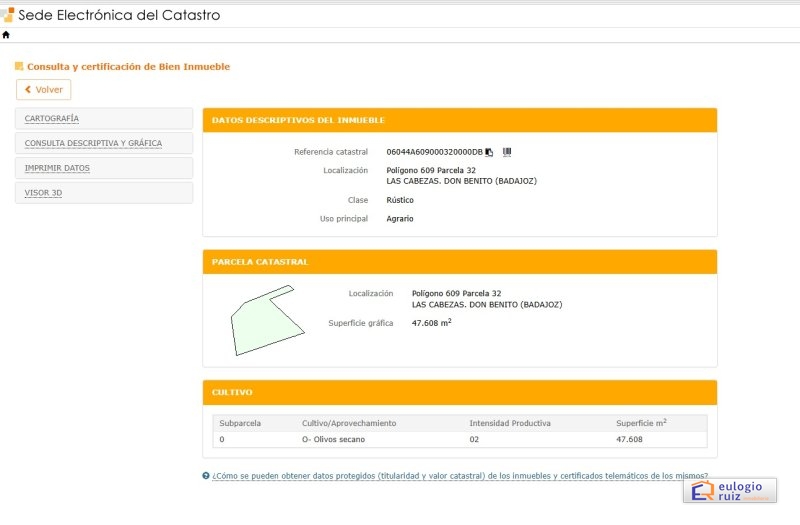Screen dimensions: 800x525
Task: Click the Subparcela column header
Action: pyautogui.click(x=240, y=423)
